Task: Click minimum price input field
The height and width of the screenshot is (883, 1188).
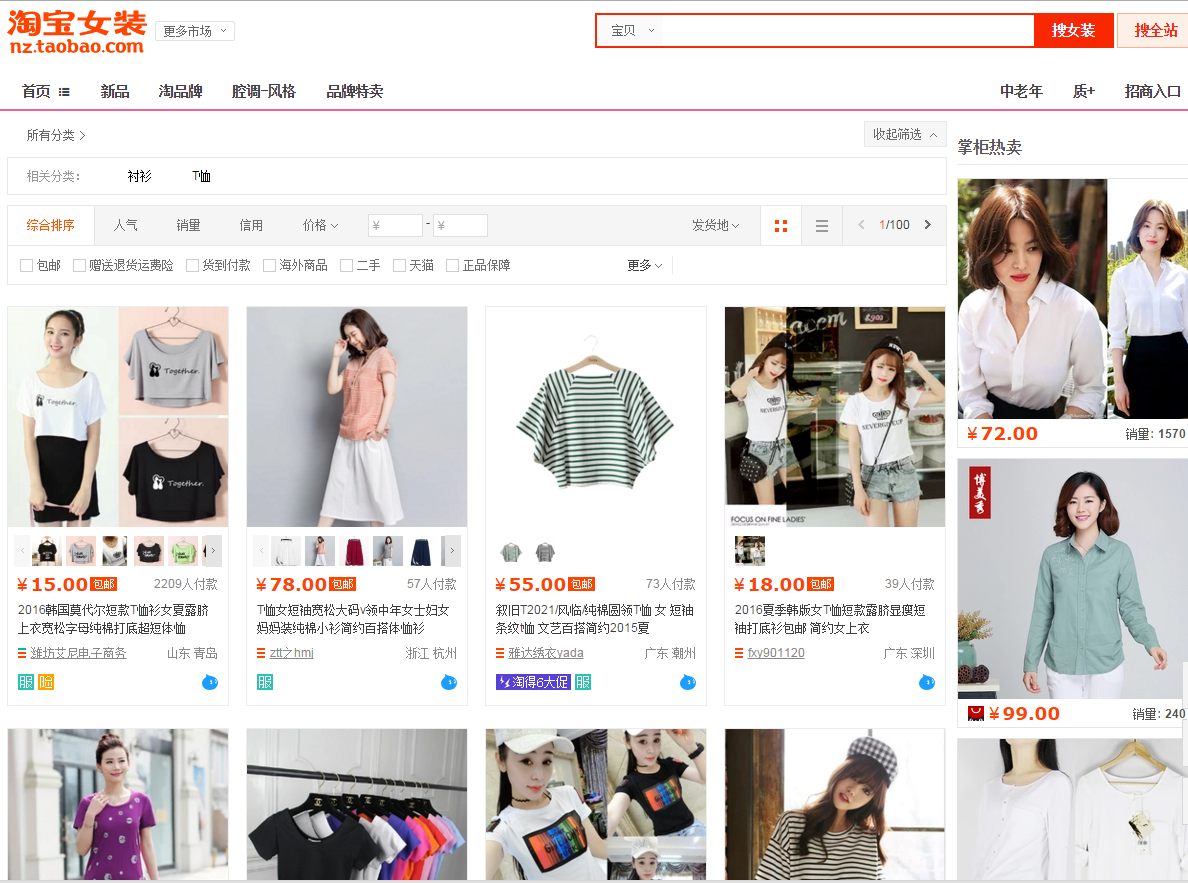Action: click(x=395, y=225)
